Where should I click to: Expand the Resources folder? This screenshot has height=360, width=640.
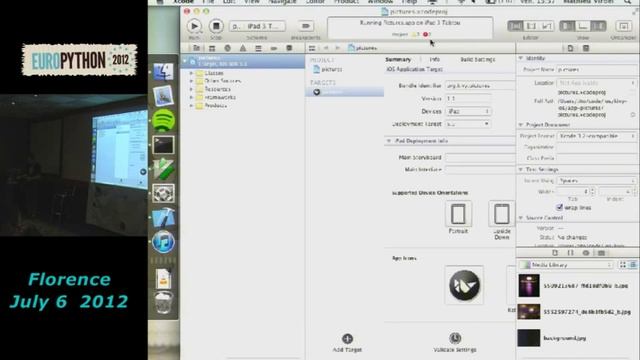(191, 89)
